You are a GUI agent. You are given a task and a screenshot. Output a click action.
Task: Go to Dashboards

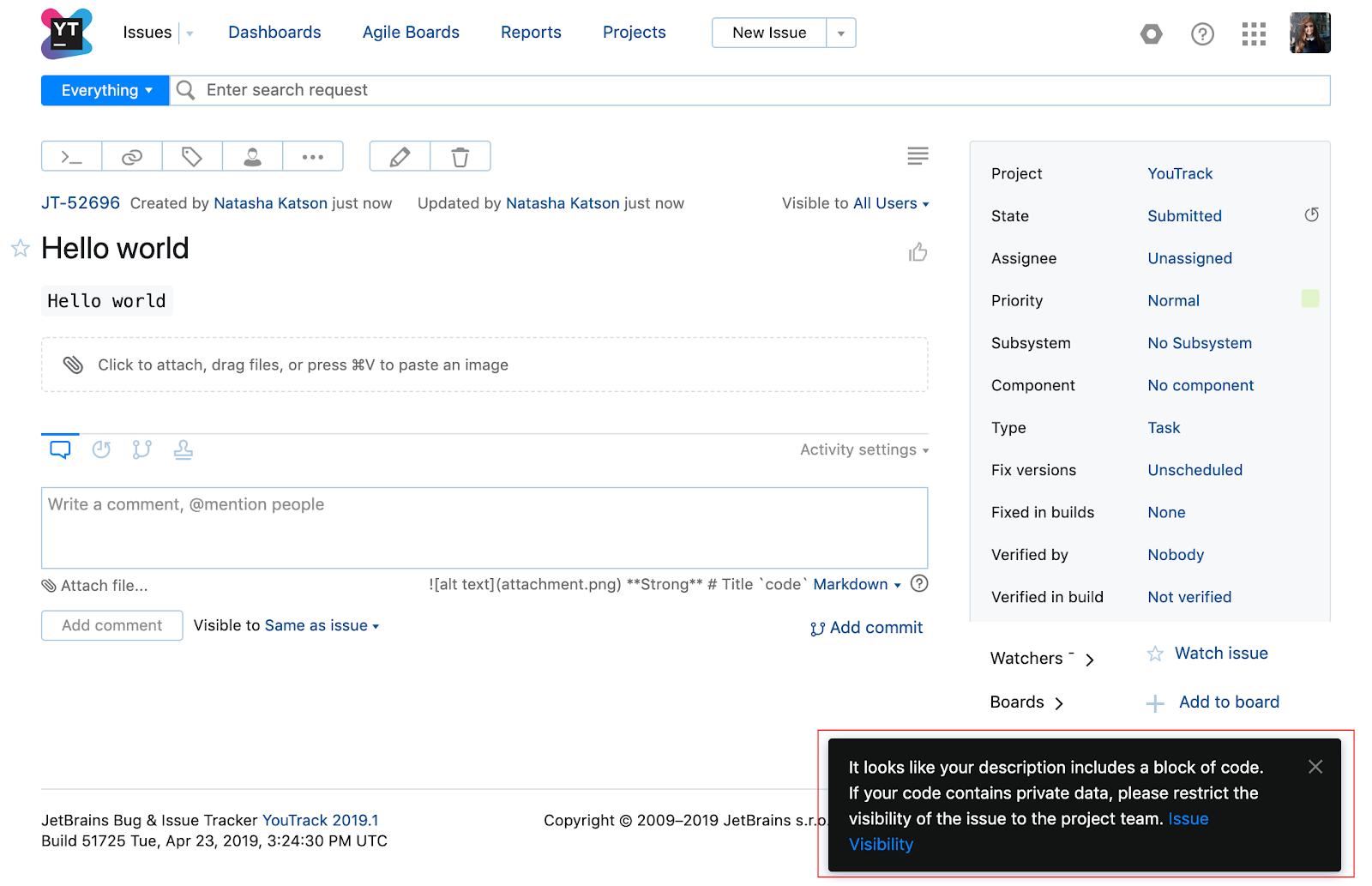(x=274, y=33)
